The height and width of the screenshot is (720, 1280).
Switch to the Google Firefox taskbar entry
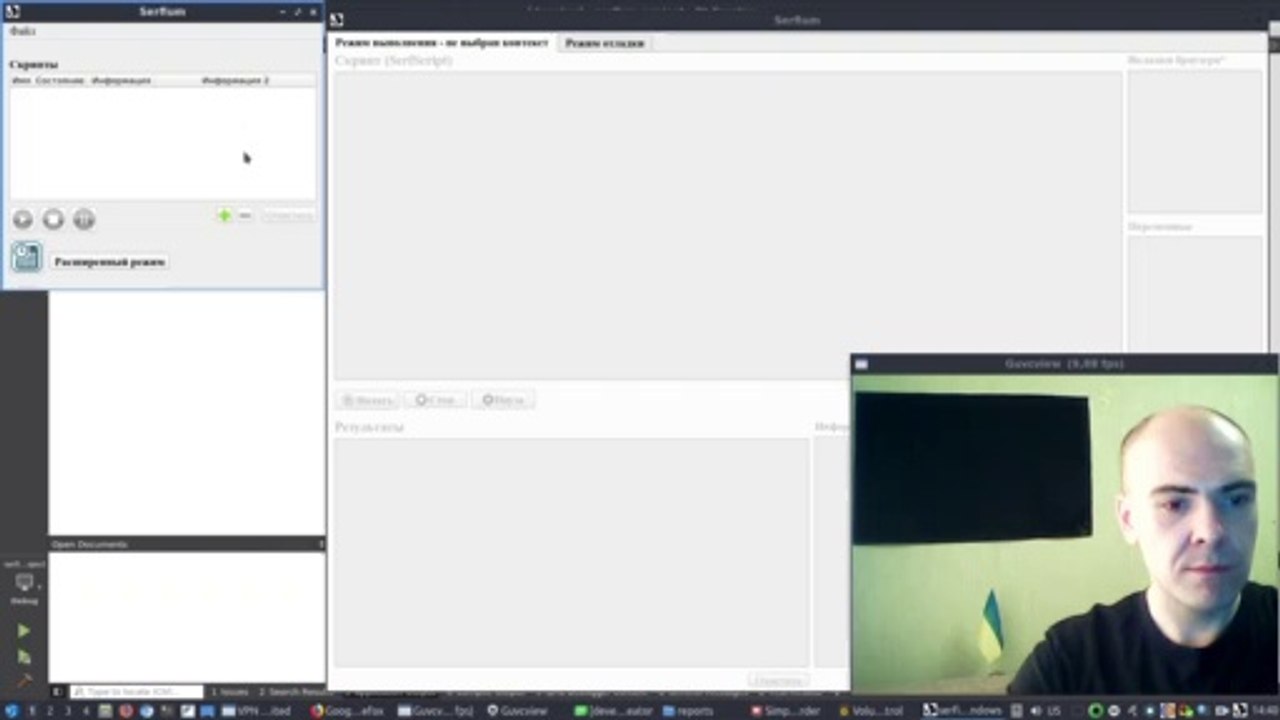(x=347, y=711)
